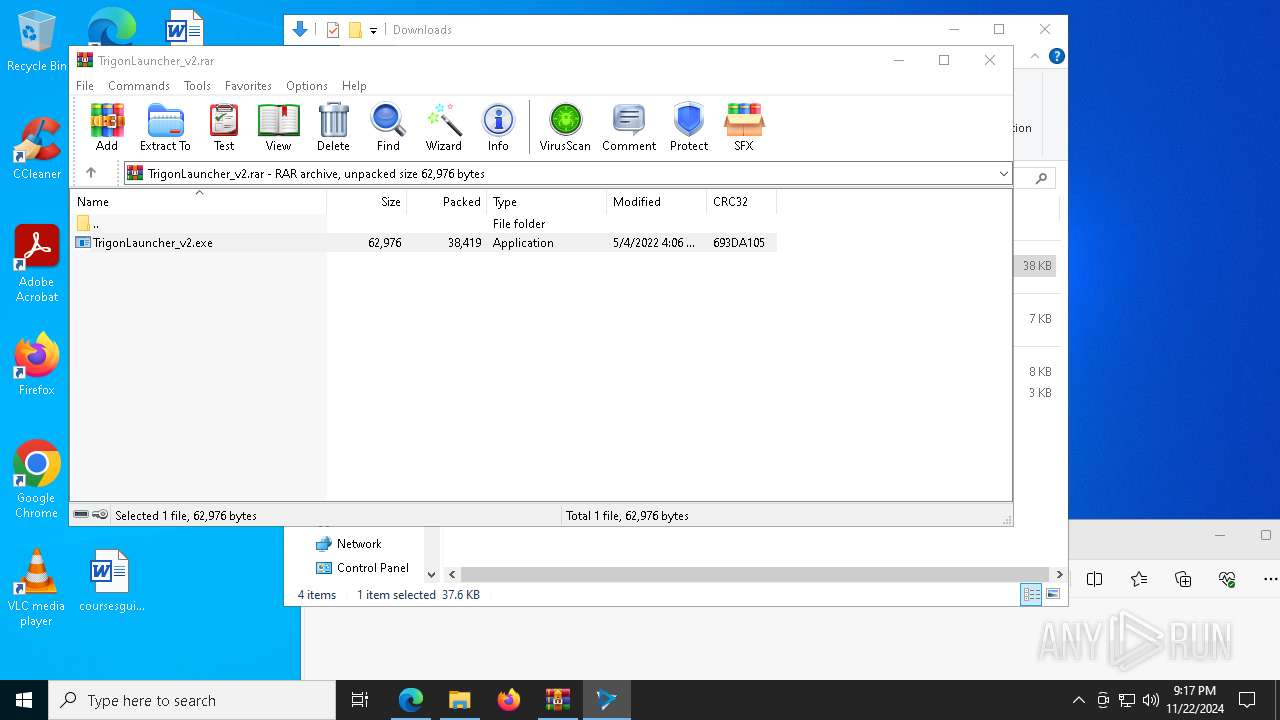Sort by the Modified column header
1280x720 pixels.
click(x=657, y=202)
